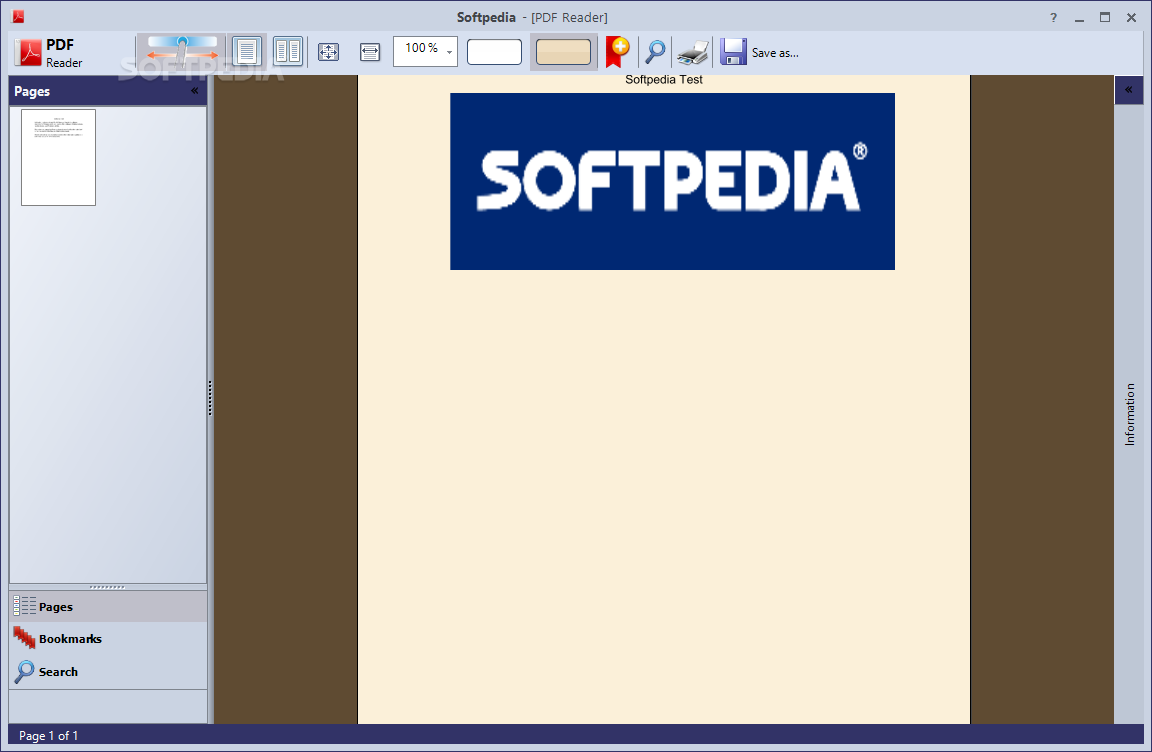Select the white page color swatch
The height and width of the screenshot is (752, 1152).
(494, 52)
